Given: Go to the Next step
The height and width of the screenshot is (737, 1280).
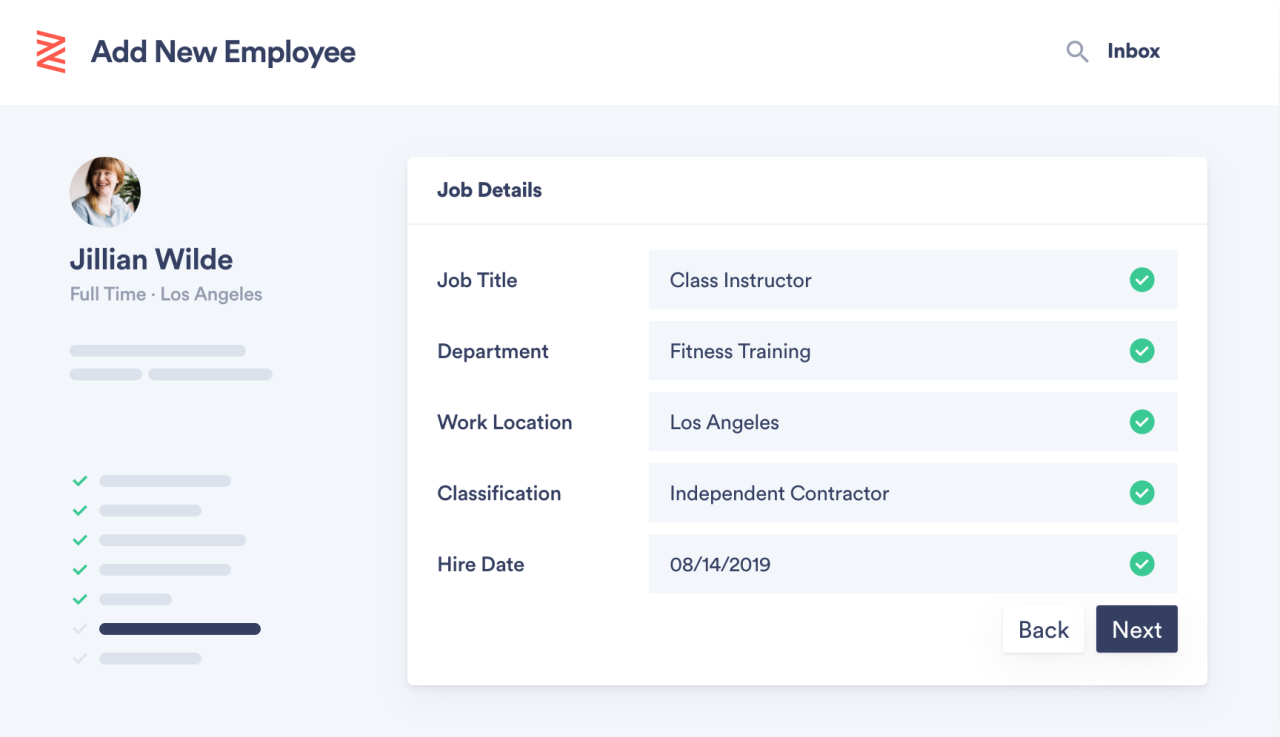Looking at the screenshot, I should tap(1136, 630).
